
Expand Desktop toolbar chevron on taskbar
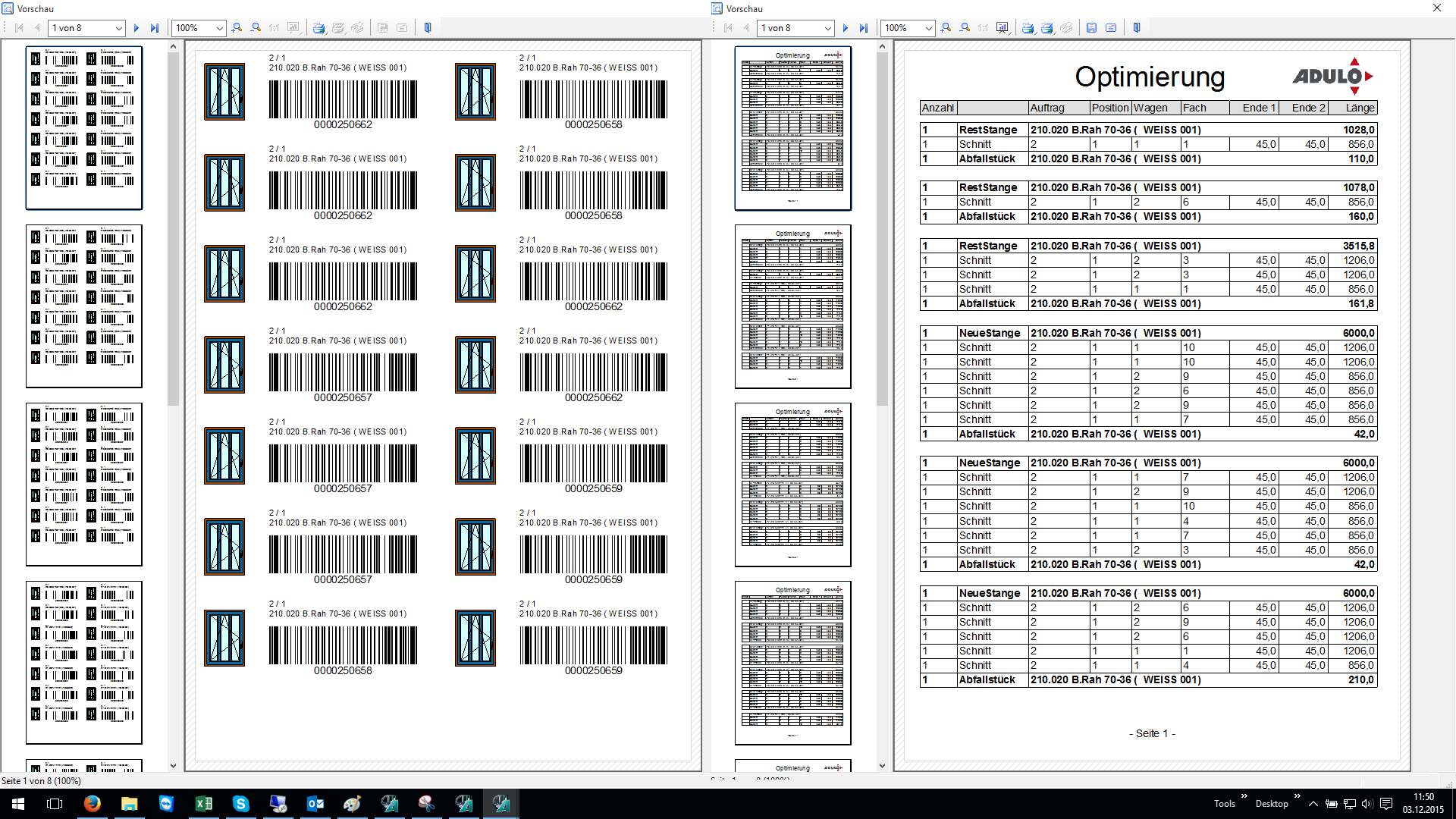pos(1297,796)
